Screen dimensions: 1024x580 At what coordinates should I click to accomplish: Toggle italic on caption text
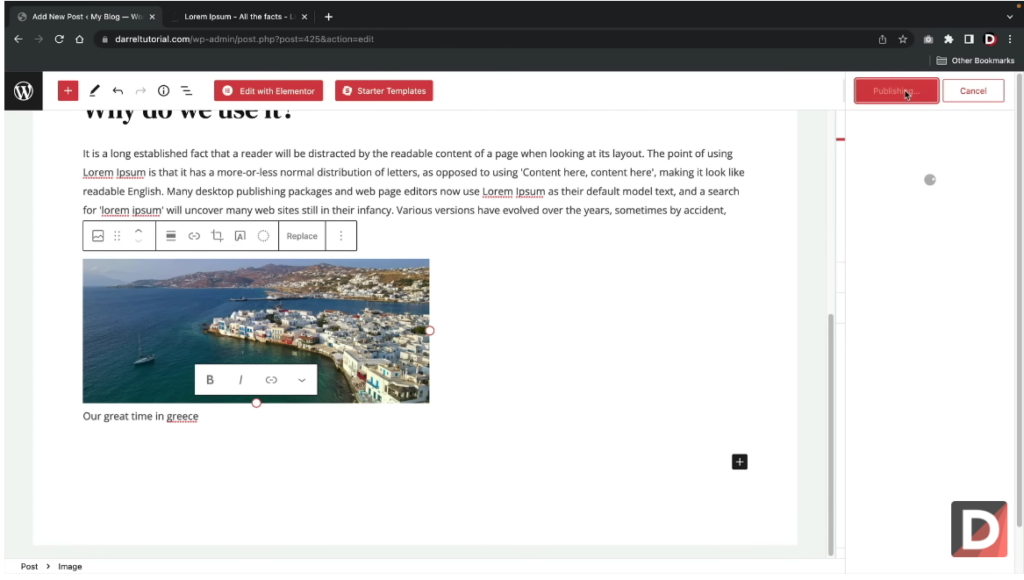(x=240, y=379)
